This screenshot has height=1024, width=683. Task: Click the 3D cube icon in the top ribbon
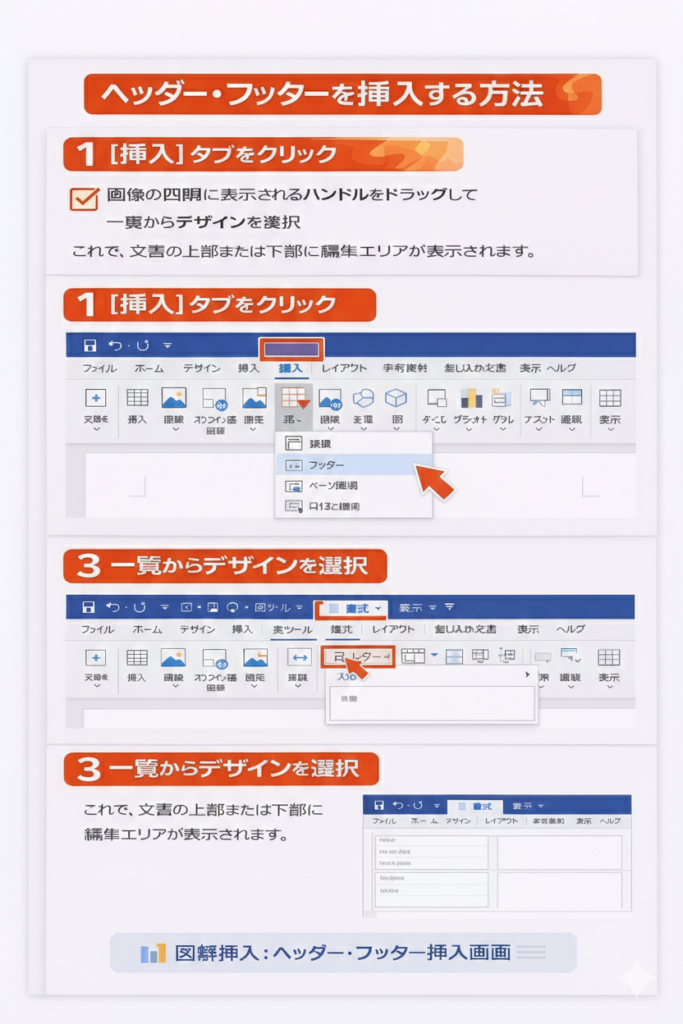click(396, 398)
